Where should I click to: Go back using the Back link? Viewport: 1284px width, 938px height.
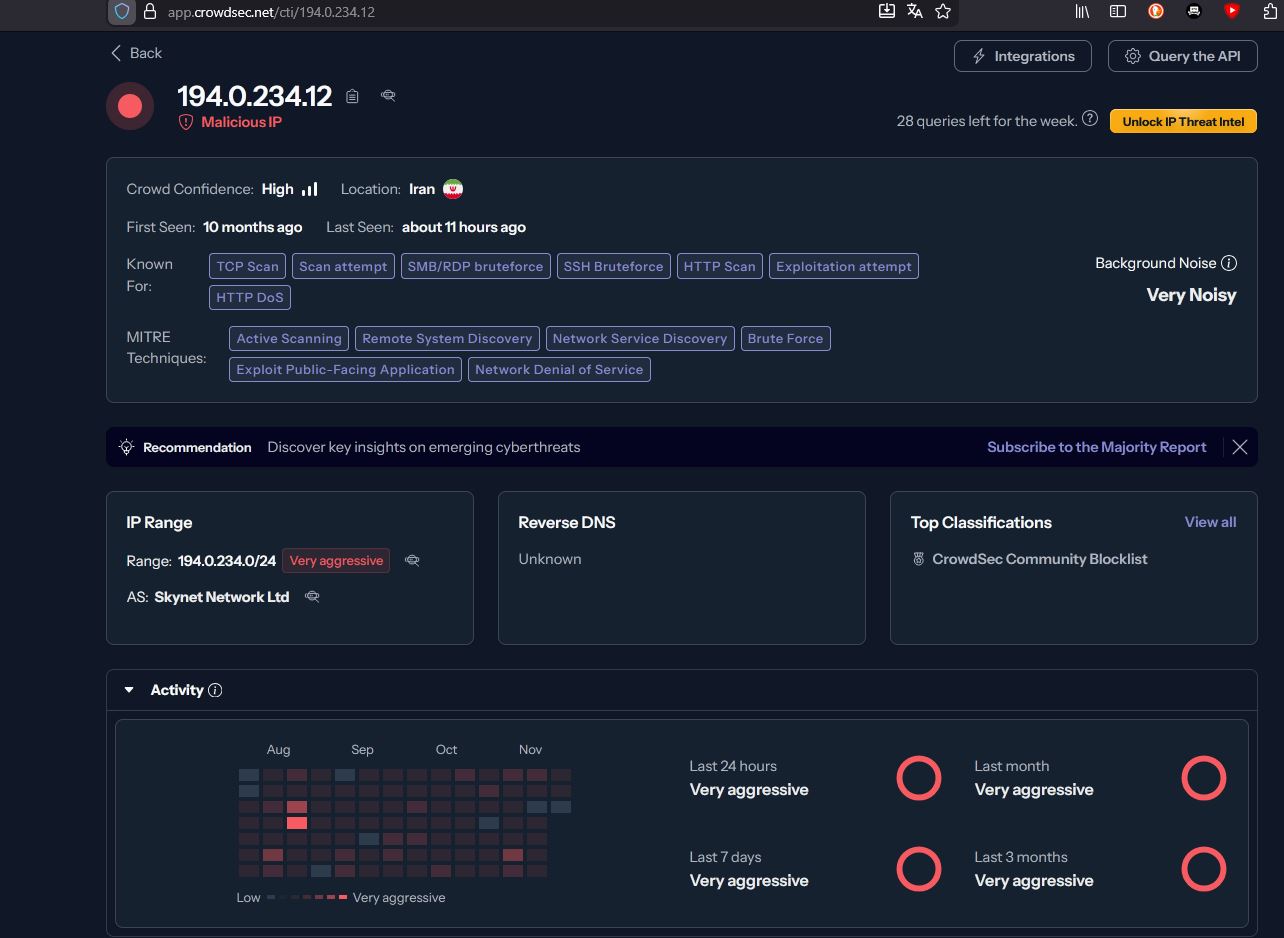[x=136, y=53]
